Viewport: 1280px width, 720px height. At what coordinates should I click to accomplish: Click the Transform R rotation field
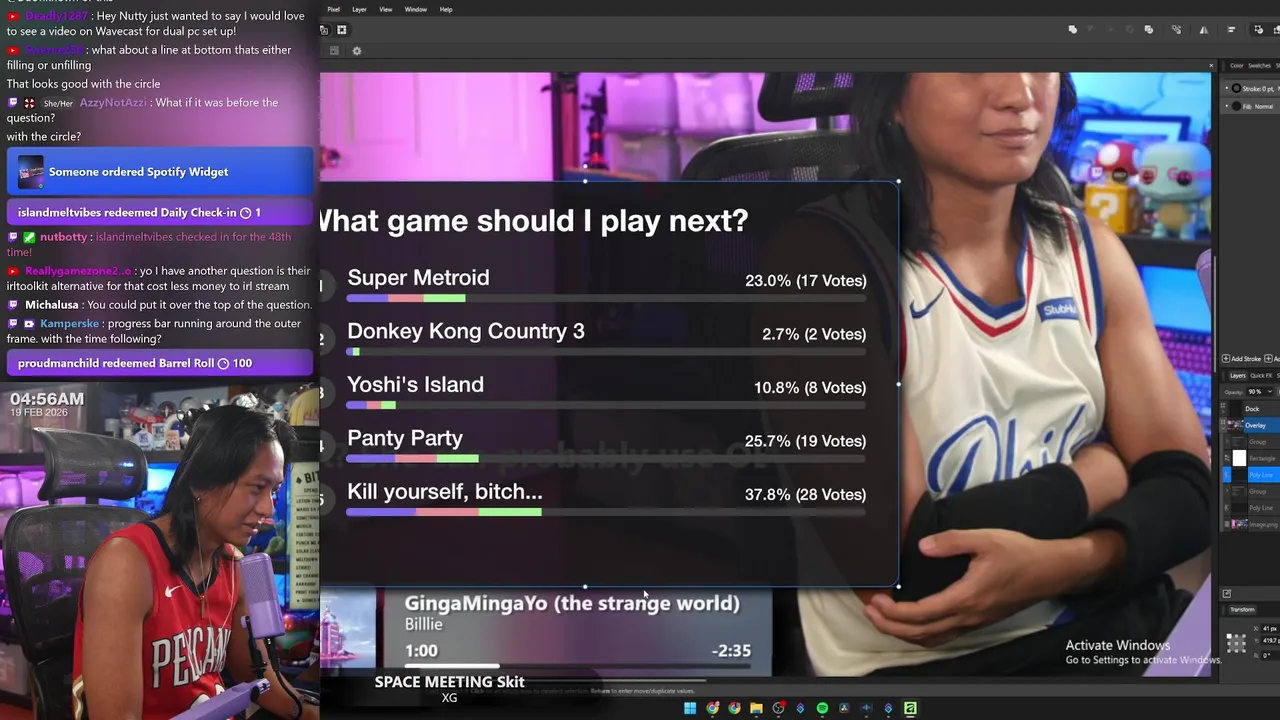pos(1270,656)
